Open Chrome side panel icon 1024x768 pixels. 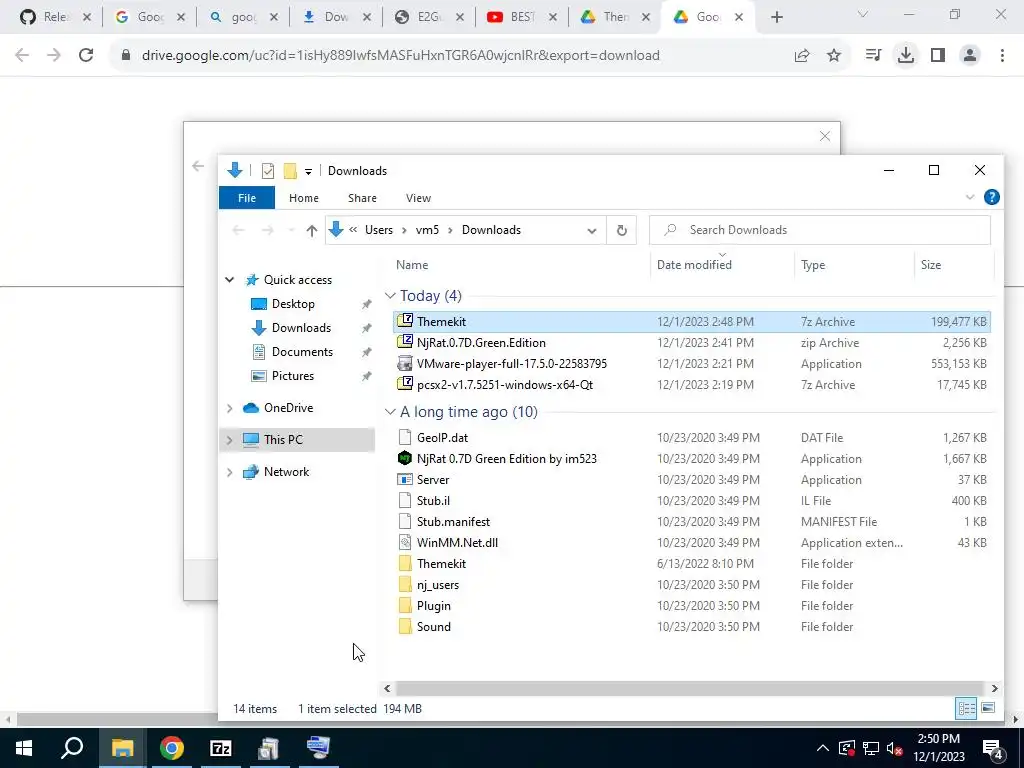(x=938, y=56)
